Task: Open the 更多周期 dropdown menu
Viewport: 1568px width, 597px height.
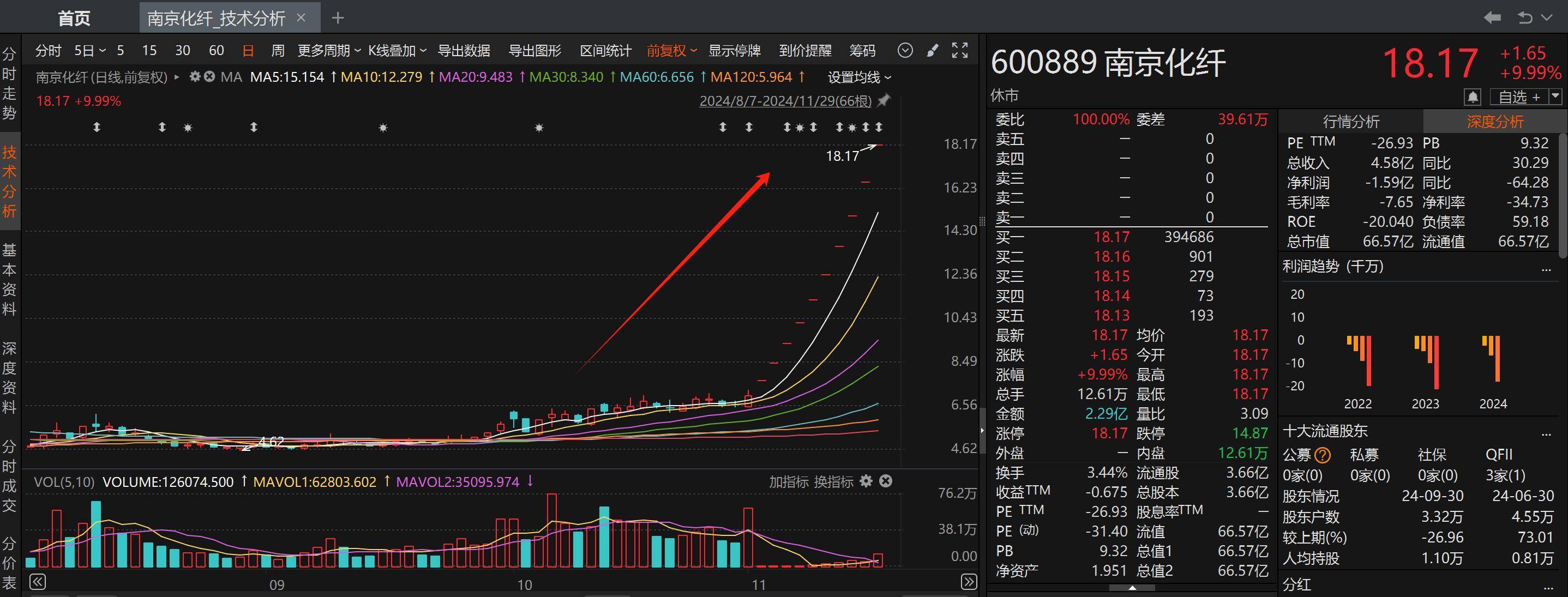Action: click(326, 51)
